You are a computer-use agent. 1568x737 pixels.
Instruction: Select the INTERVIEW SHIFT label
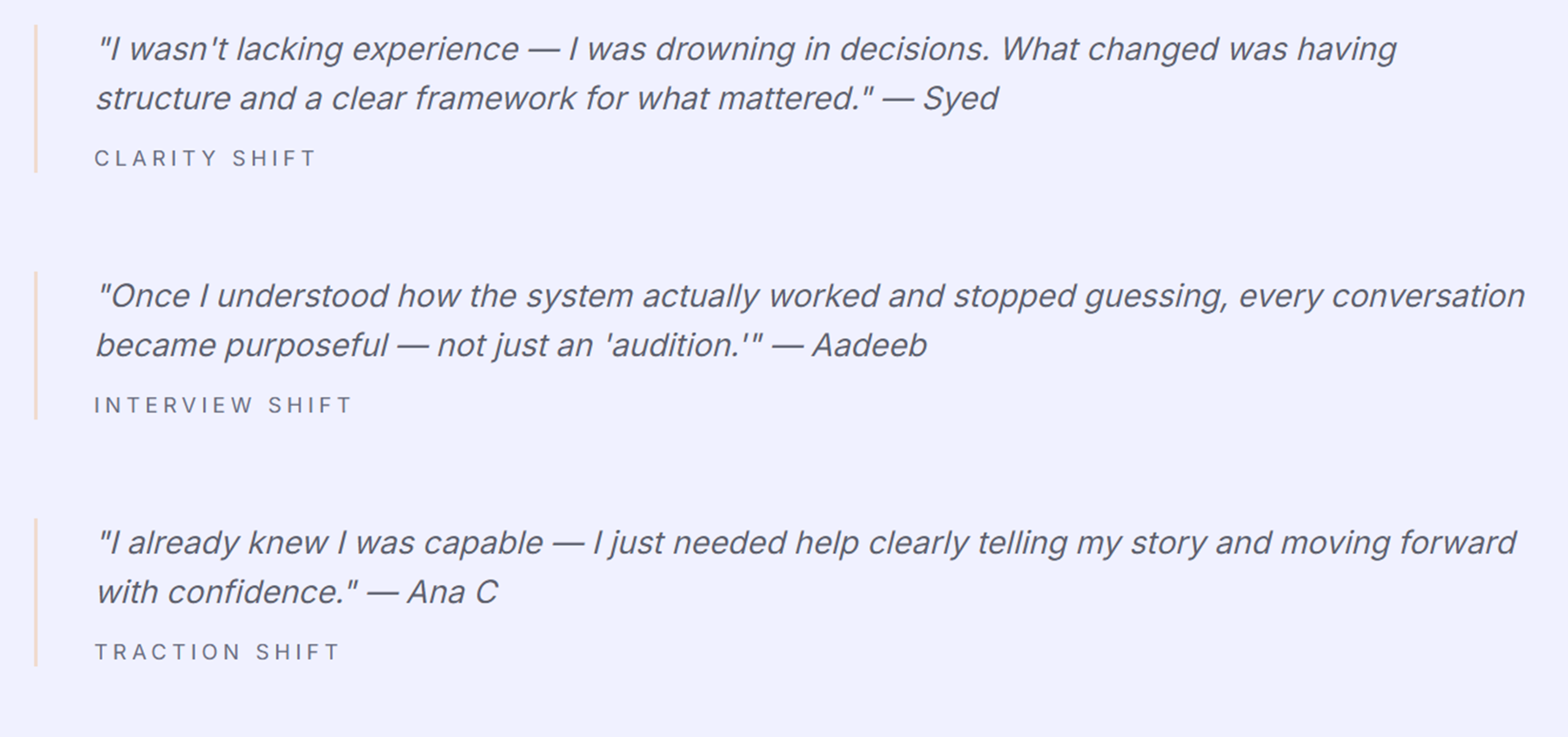(x=223, y=405)
